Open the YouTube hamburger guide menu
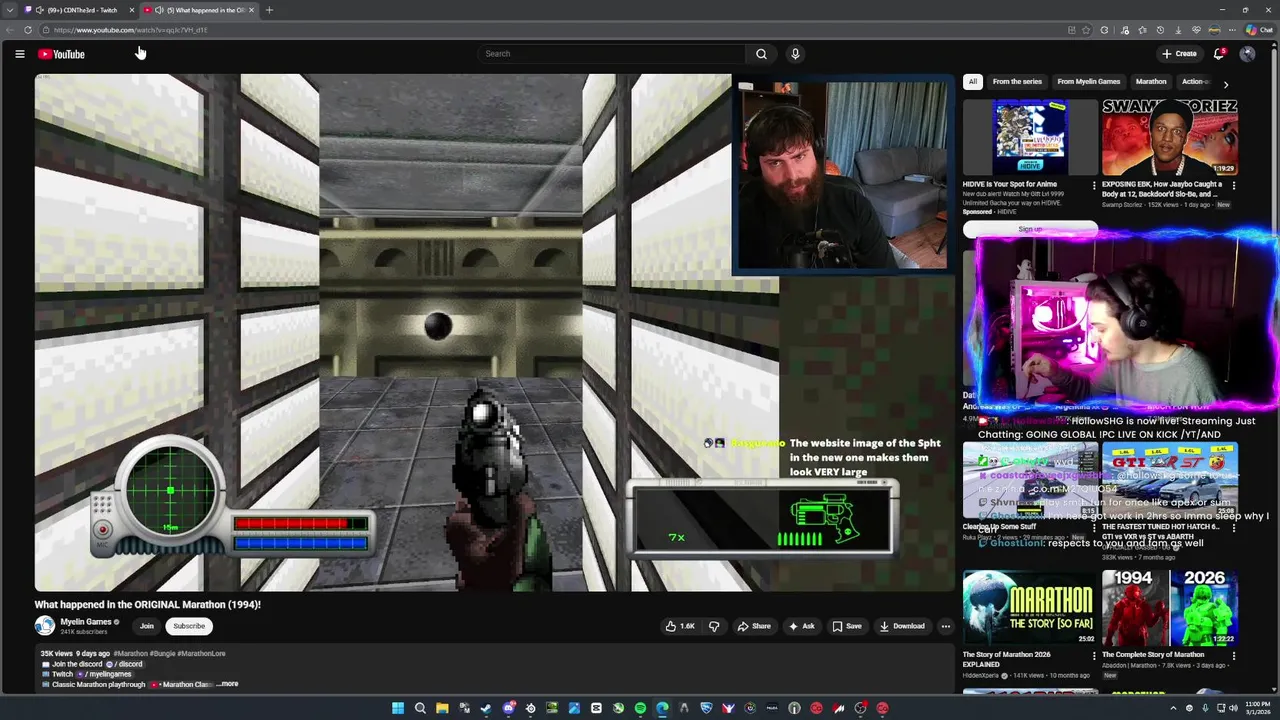1280x720 pixels. tap(19, 54)
